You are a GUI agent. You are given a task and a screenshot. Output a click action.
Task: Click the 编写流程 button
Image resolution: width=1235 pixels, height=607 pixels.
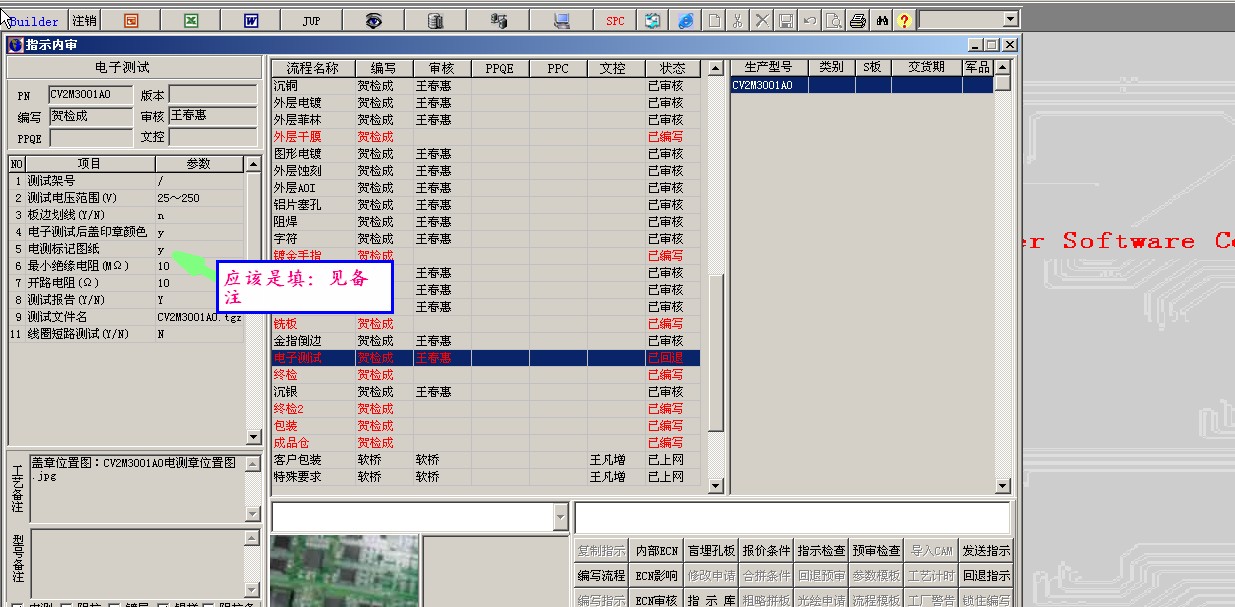pyautogui.click(x=601, y=576)
